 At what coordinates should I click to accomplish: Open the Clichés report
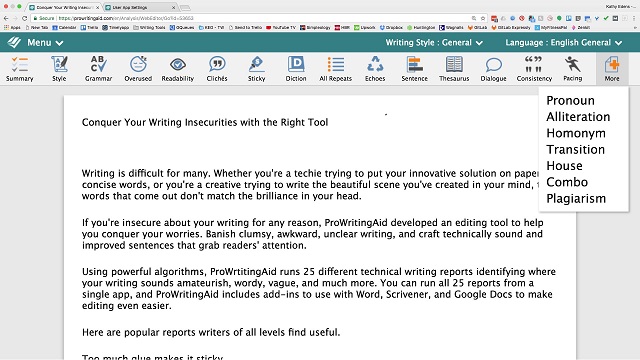(217, 69)
